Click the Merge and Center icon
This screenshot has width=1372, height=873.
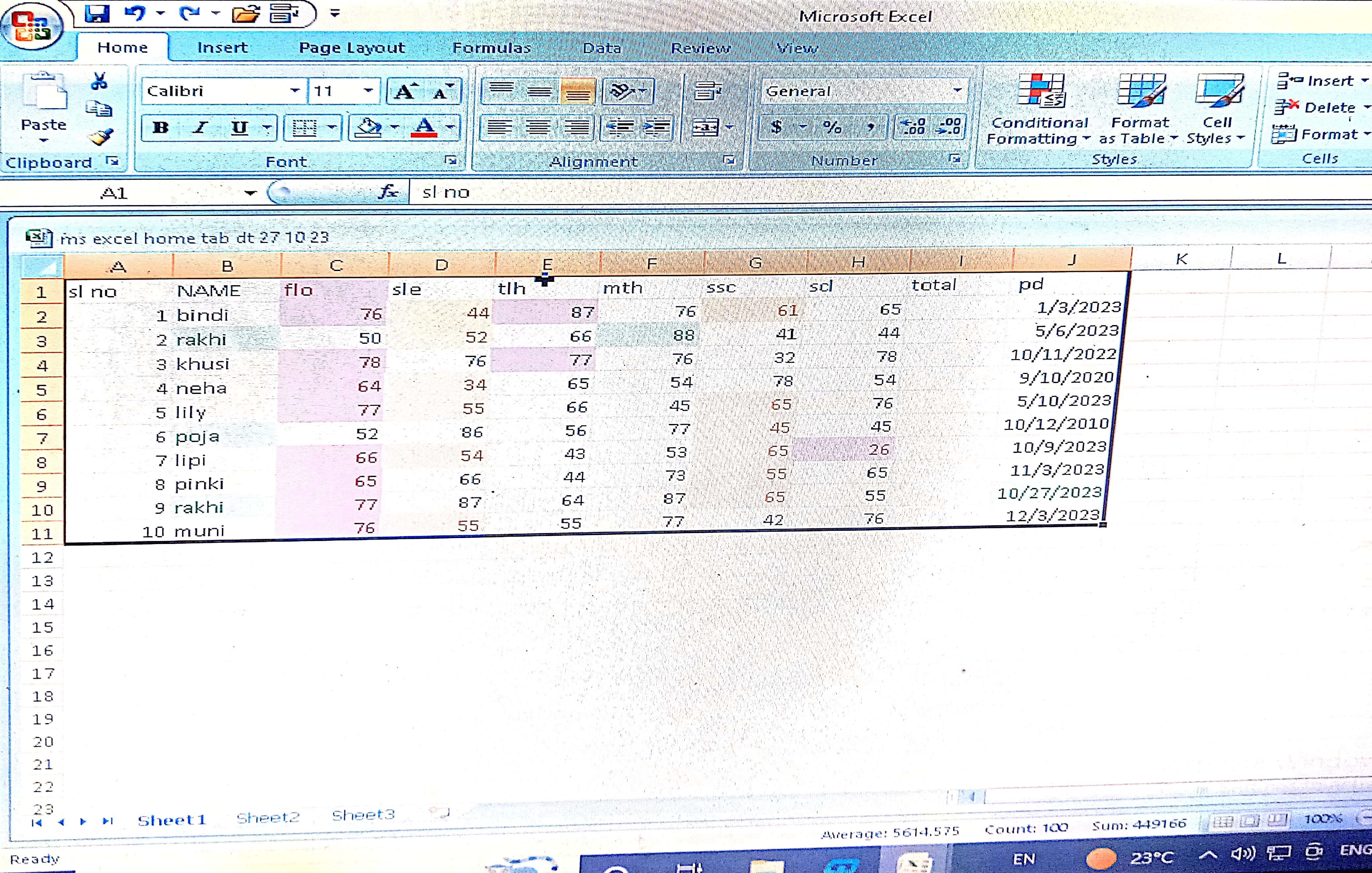click(705, 128)
